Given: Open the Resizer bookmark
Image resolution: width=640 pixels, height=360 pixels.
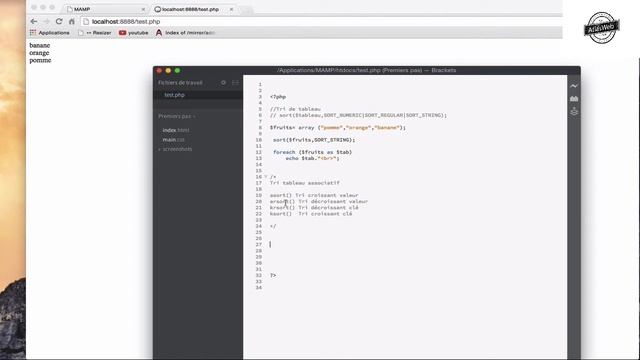Looking at the screenshot, I should [95, 33].
